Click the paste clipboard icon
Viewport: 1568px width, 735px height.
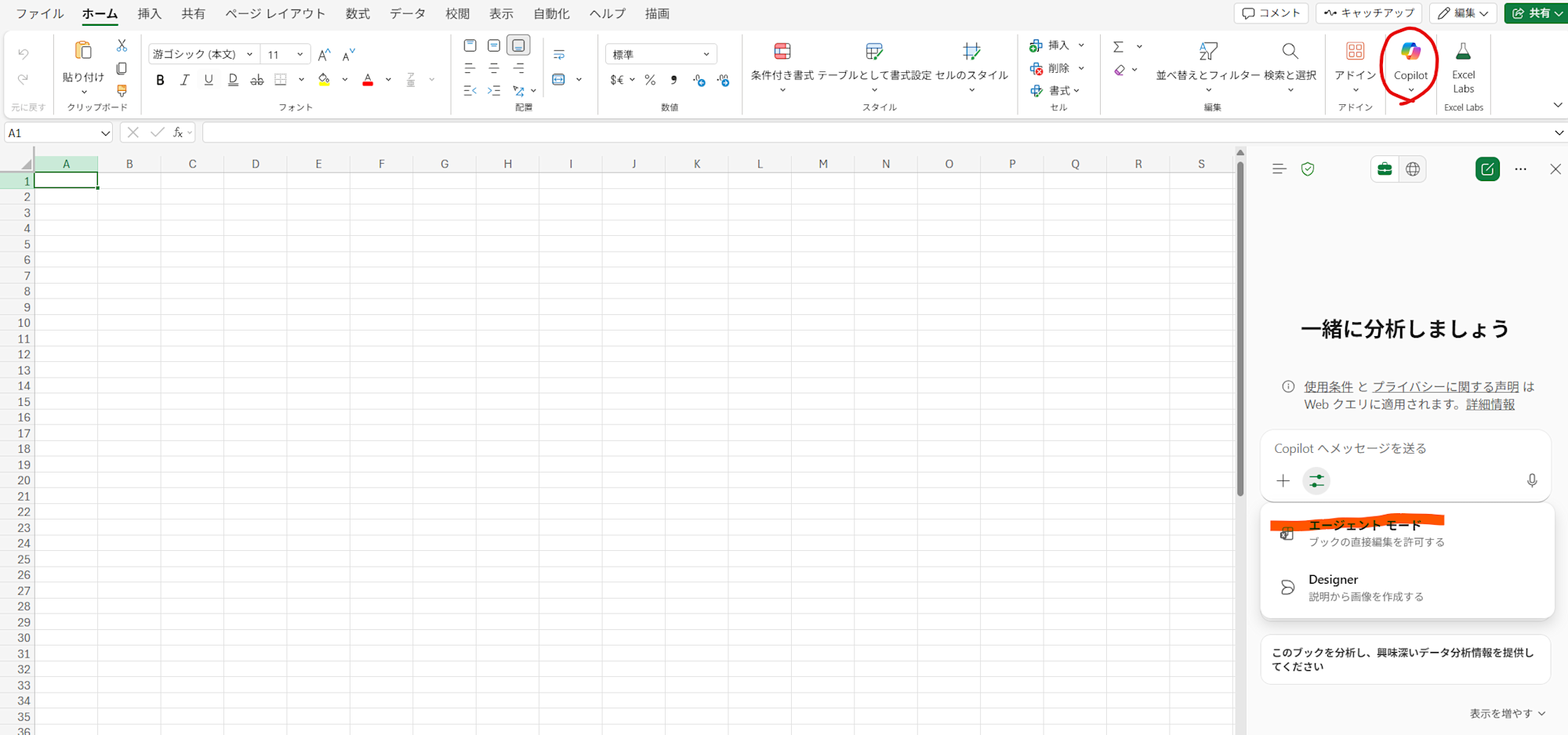pyautogui.click(x=83, y=52)
